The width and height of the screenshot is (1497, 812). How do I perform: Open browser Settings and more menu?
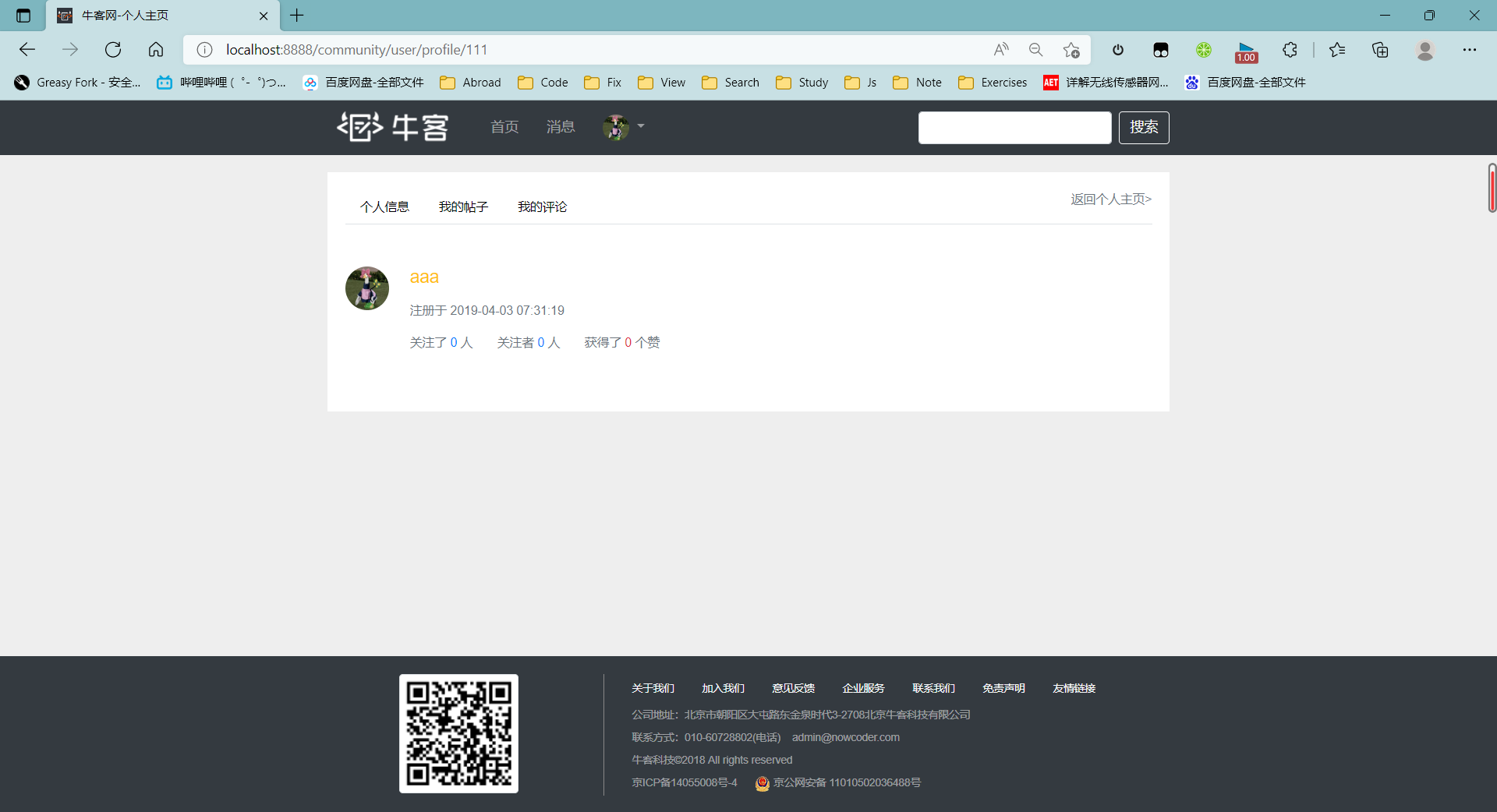[x=1469, y=50]
